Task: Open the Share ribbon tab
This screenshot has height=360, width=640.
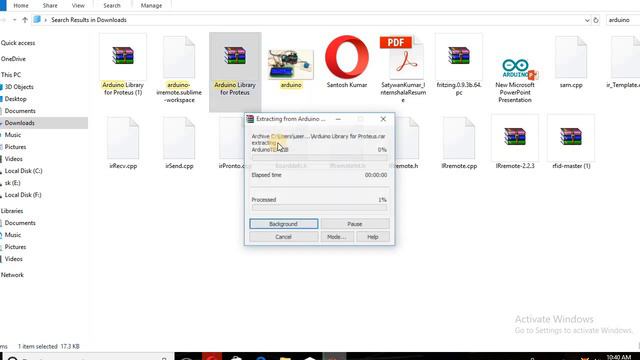Action: click(x=50, y=6)
